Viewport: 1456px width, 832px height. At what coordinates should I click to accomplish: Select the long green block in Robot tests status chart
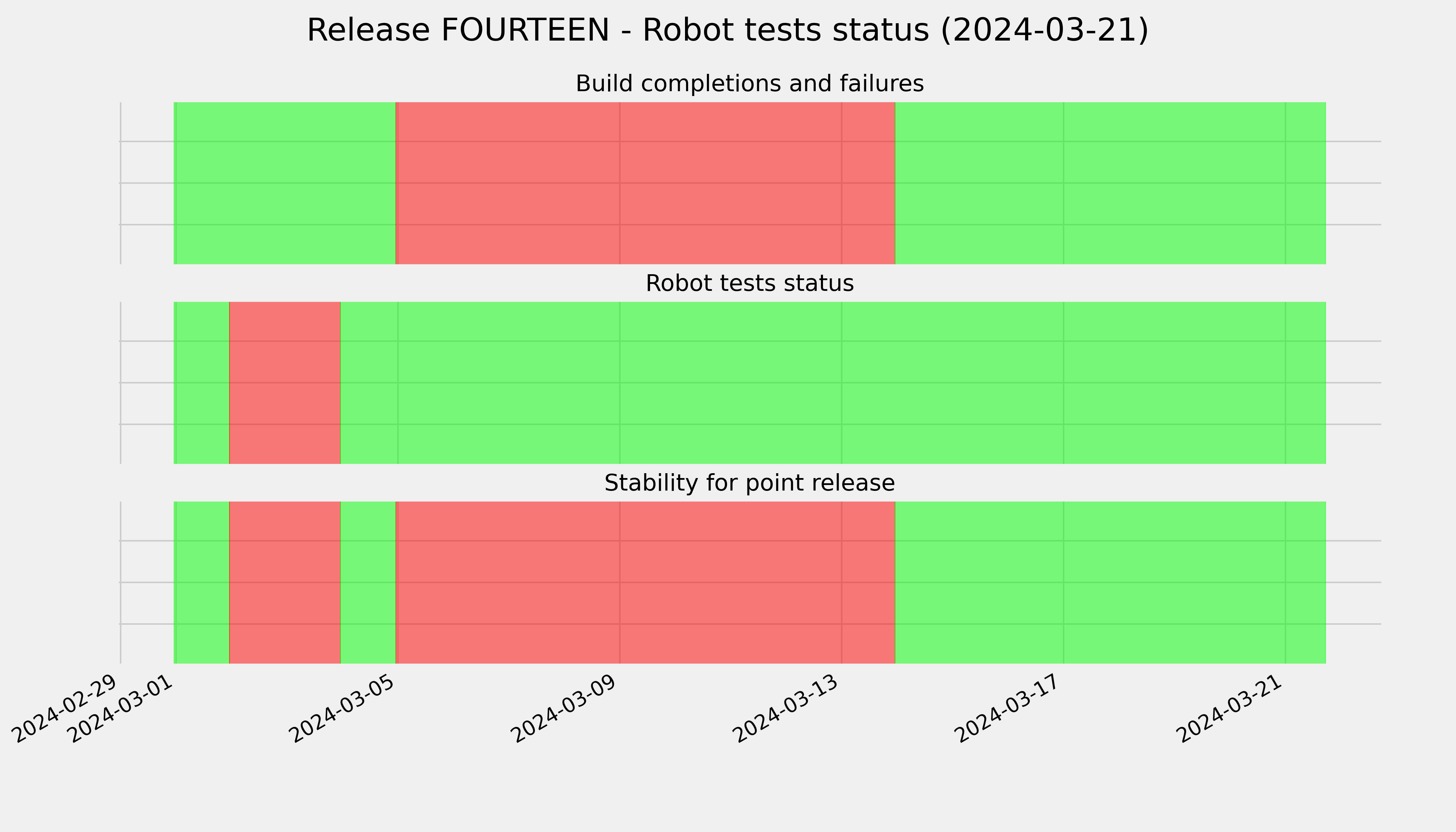pos(833,383)
